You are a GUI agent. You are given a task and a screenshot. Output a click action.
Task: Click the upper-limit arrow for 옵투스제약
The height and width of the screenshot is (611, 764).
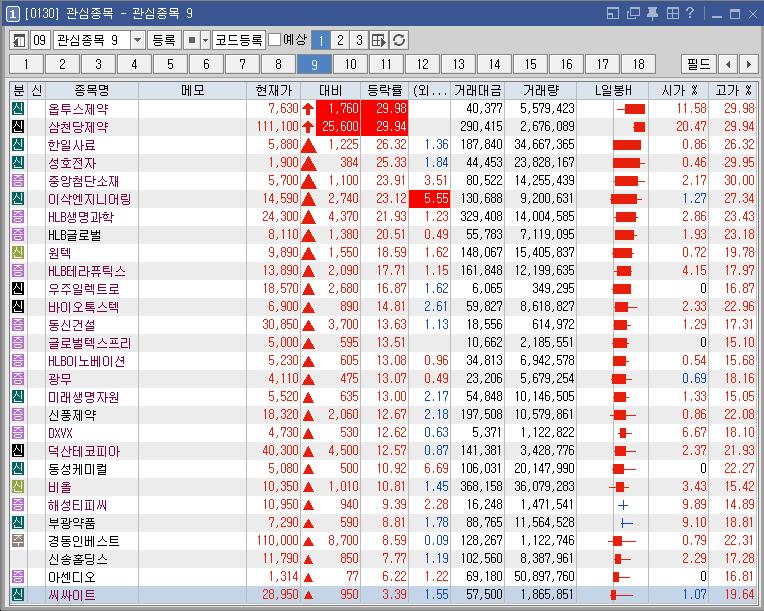308,109
